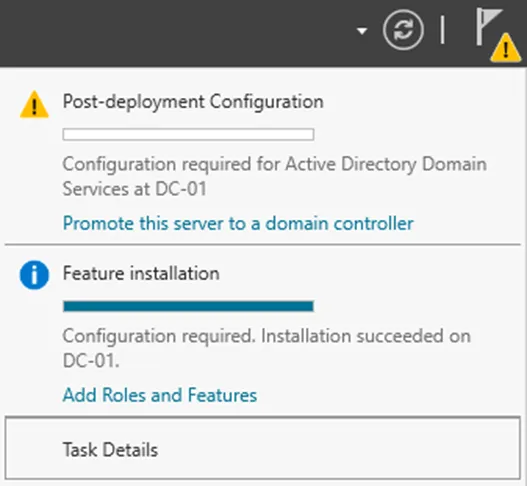
Task: Click 'Configuration required for Active Directory Domain' text
Action: coord(275,164)
